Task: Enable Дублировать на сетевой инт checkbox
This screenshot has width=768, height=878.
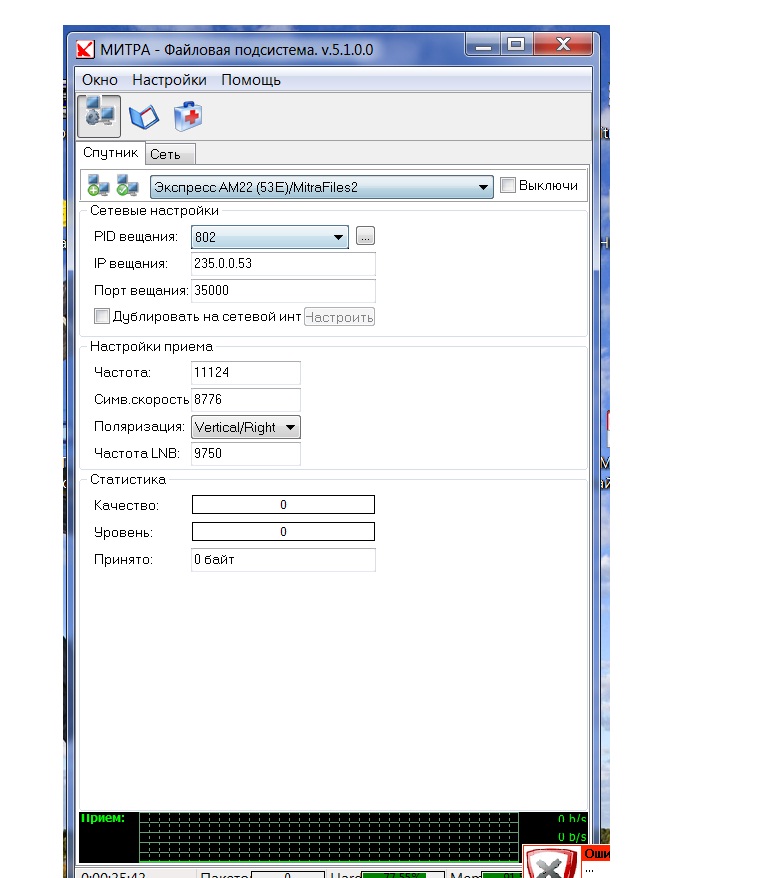Action: [x=101, y=316]
